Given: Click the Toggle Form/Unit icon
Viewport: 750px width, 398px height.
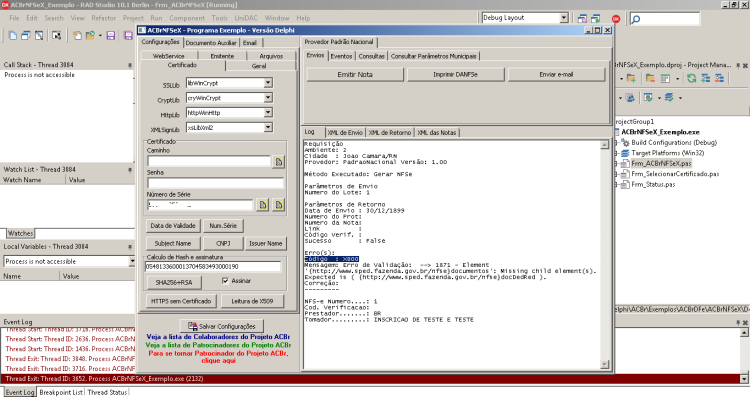Looking at the screenshot, I should click(56, 35).
